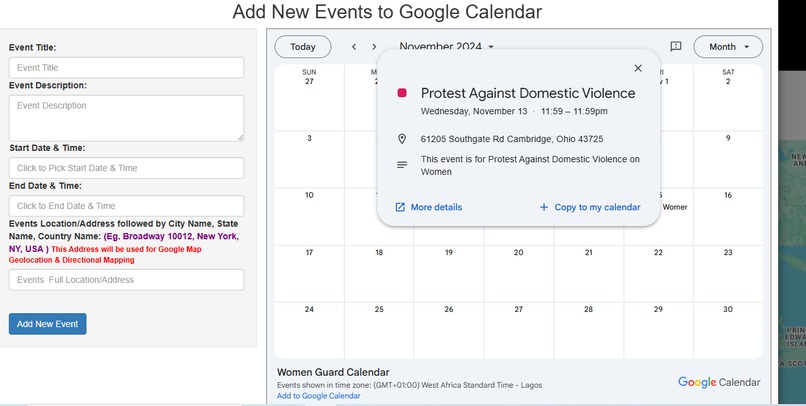The width and height of the screenshot is (806, 406).
Task: Go to next month arrow
Action: (x=374, y=47)
